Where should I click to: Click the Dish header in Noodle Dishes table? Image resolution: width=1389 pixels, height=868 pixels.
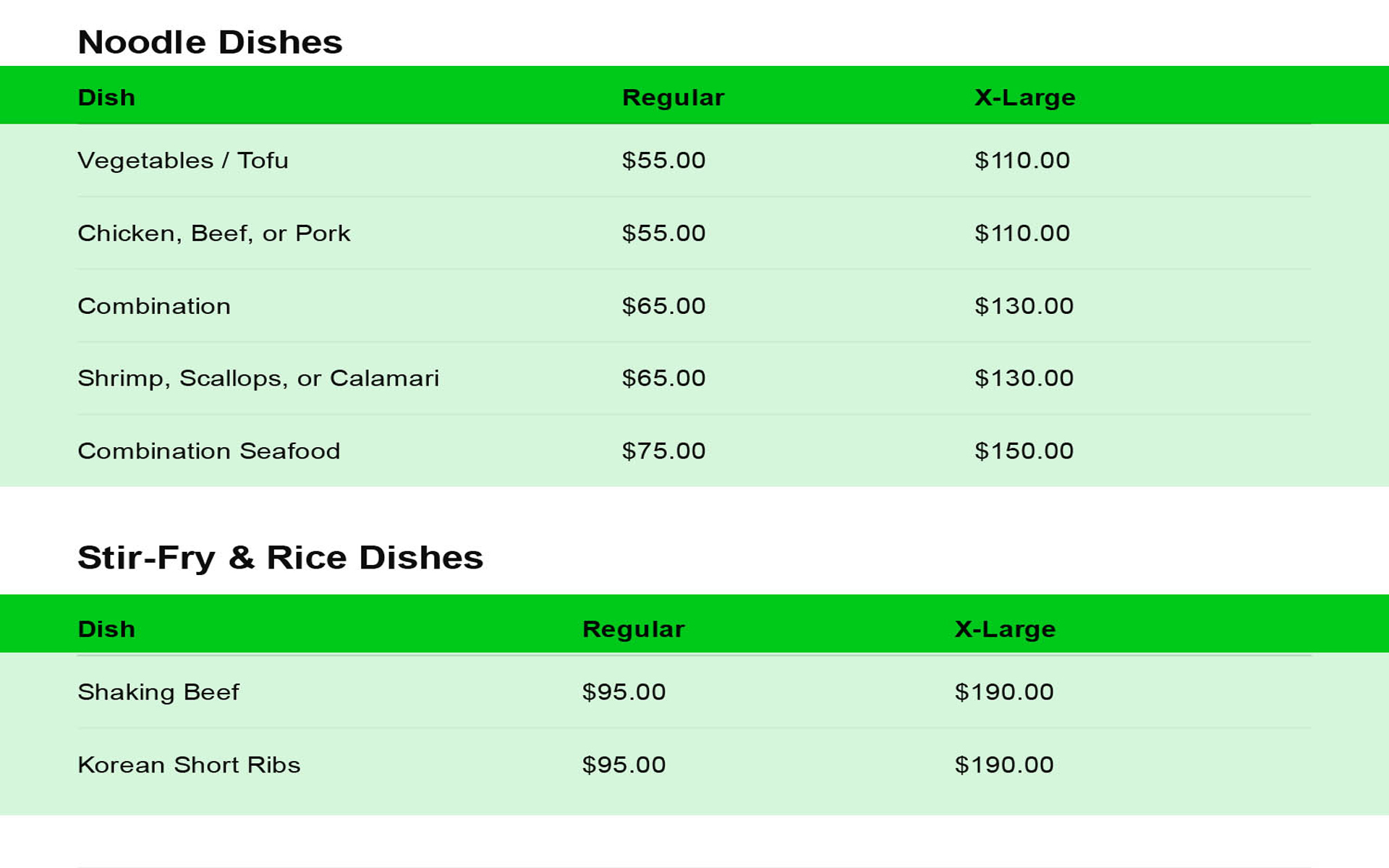(106, 98)
